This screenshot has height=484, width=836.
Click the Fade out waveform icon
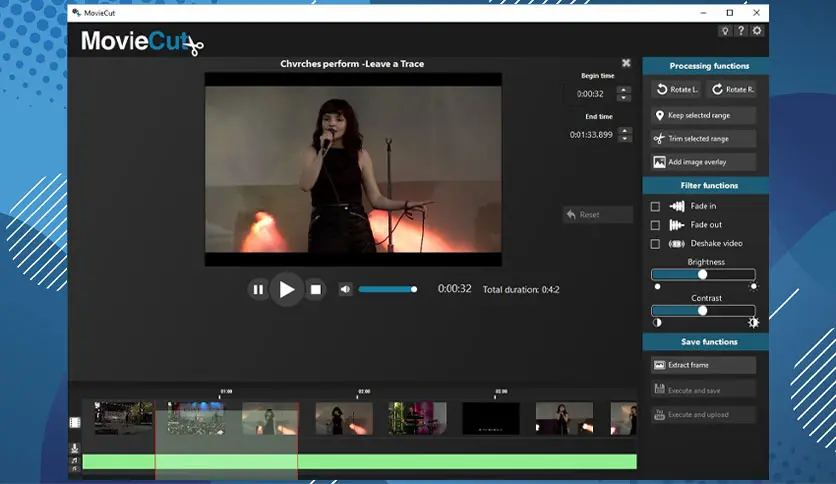click(x=677, y=225)
